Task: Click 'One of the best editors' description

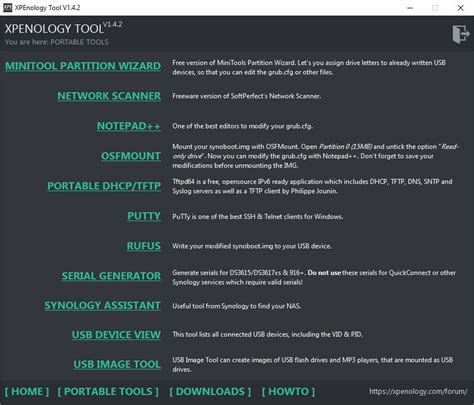Action: point(242,126)
